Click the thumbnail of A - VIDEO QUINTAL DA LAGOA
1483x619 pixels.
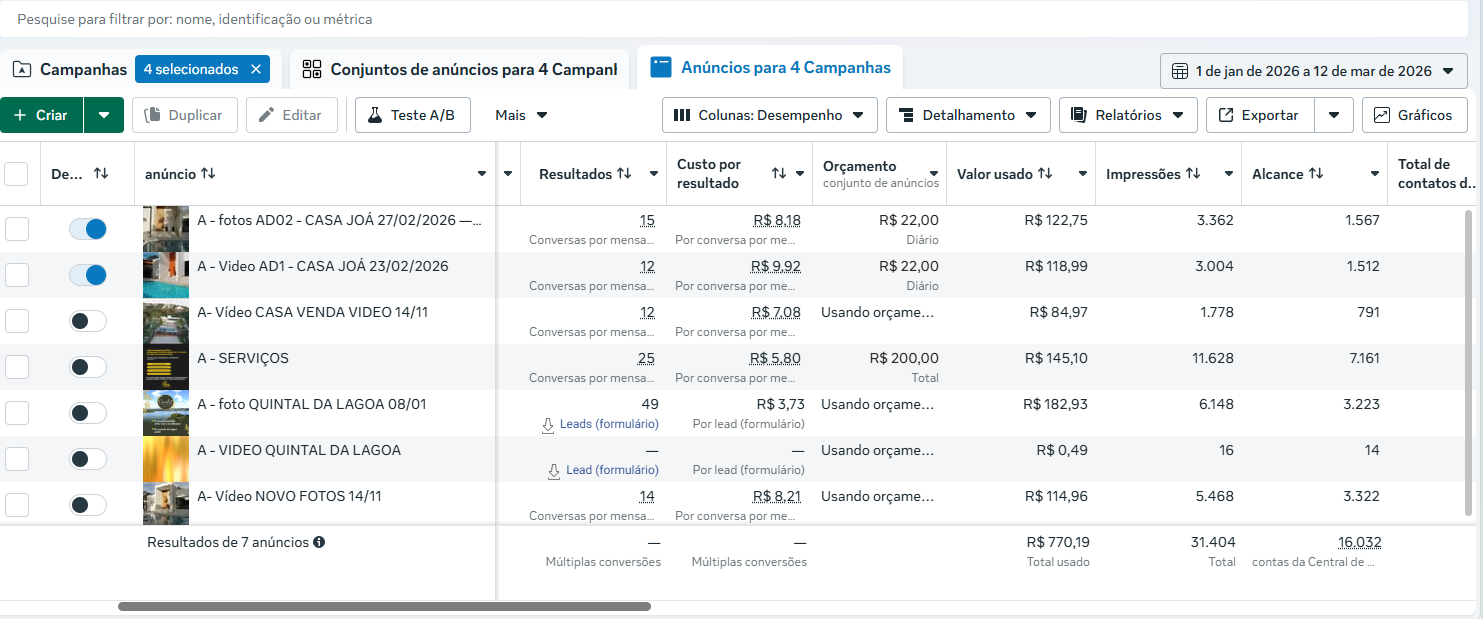165,458
